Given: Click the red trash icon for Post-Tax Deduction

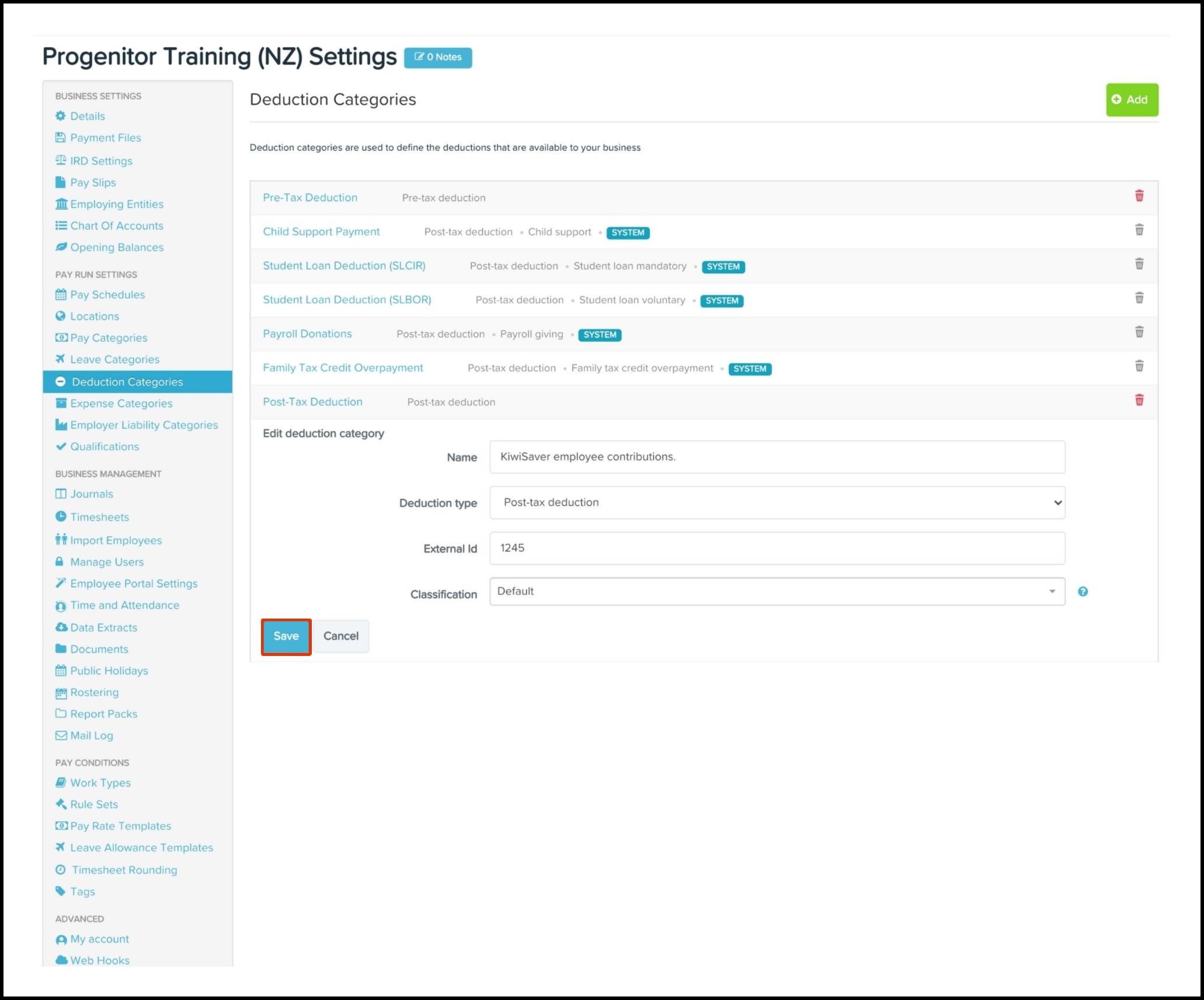Looking at the screenshot, I should 1139,400.
